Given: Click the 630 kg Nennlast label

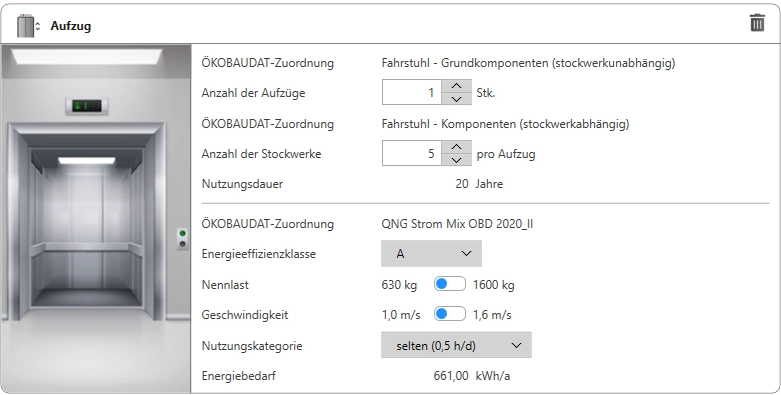Looking at the screenshot, I should [399, 285].
